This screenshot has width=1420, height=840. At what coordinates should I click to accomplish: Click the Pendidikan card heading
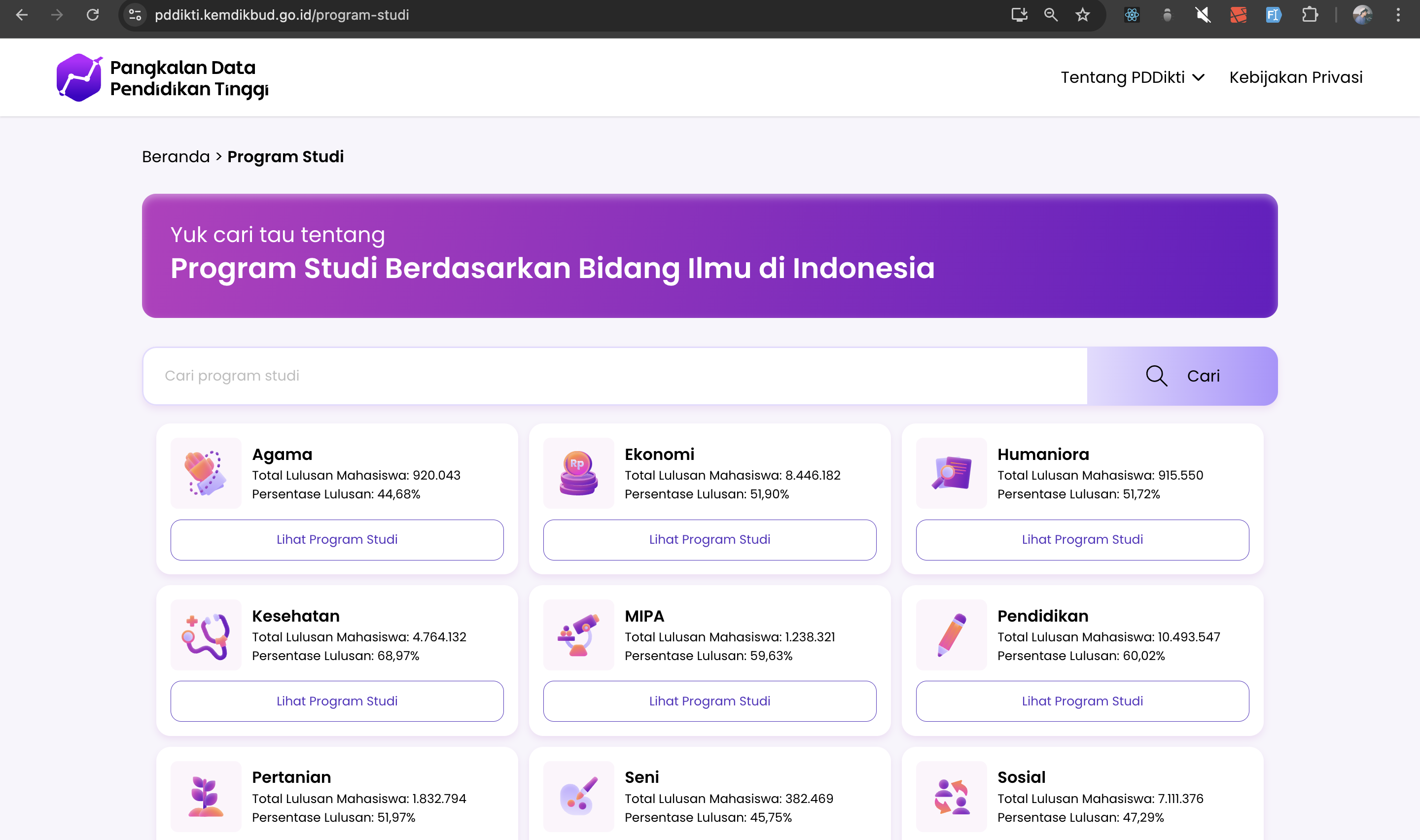coord(1042,616)
